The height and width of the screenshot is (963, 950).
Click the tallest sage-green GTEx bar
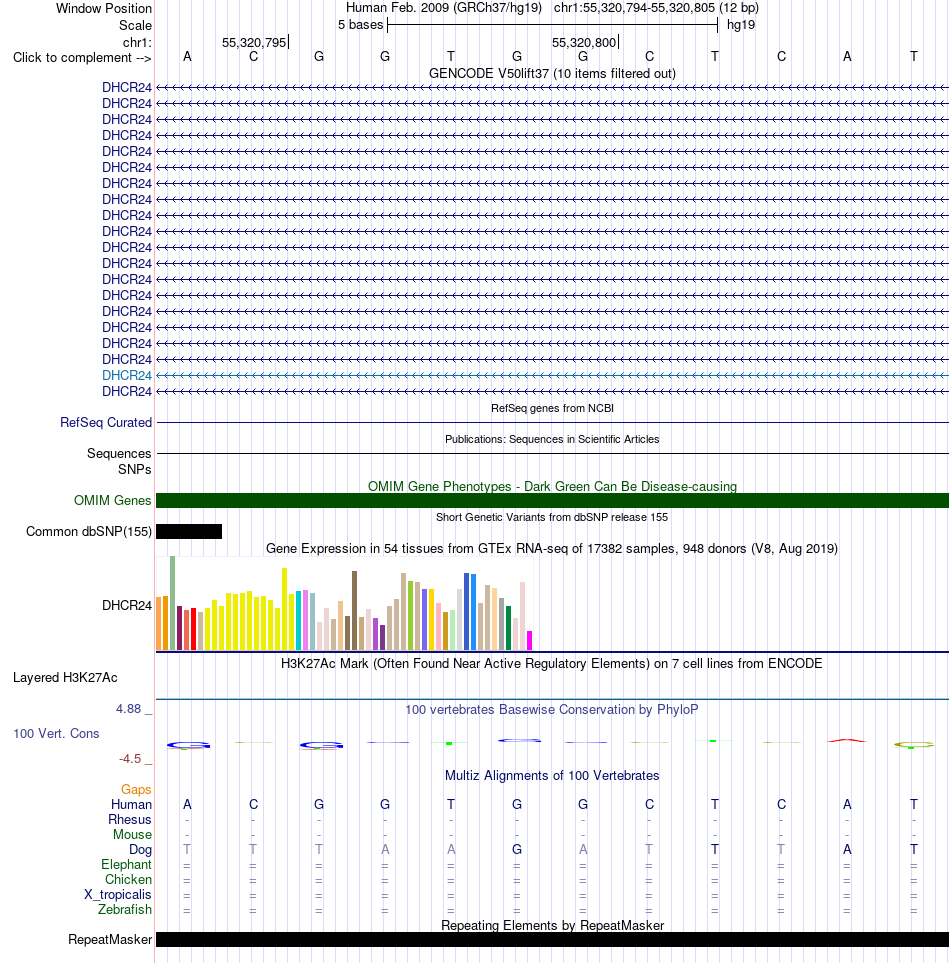(173, 603)
